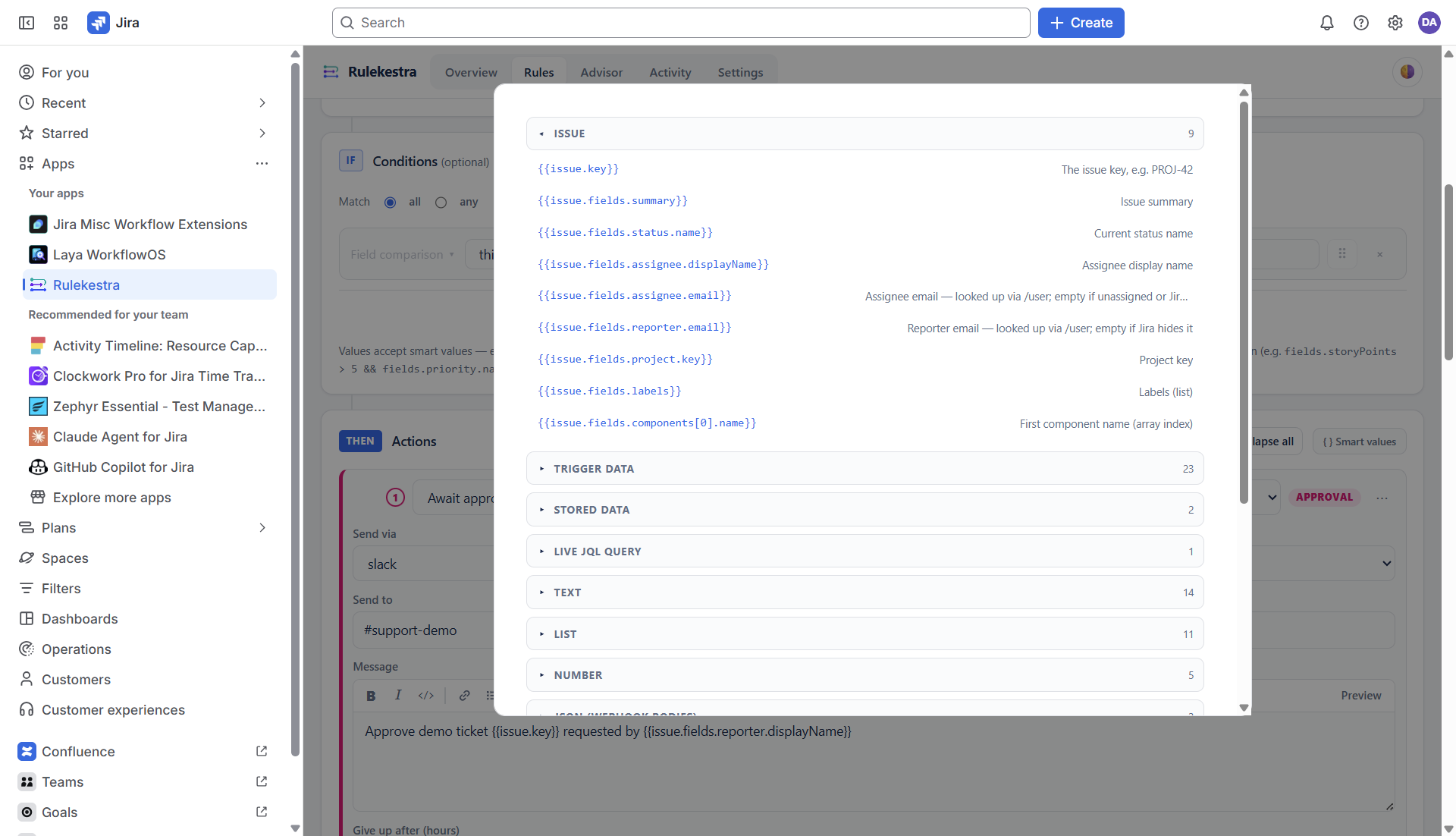Click the Create button
Viewport: 1456px width, 836px height.
(x=1081, y=23)
